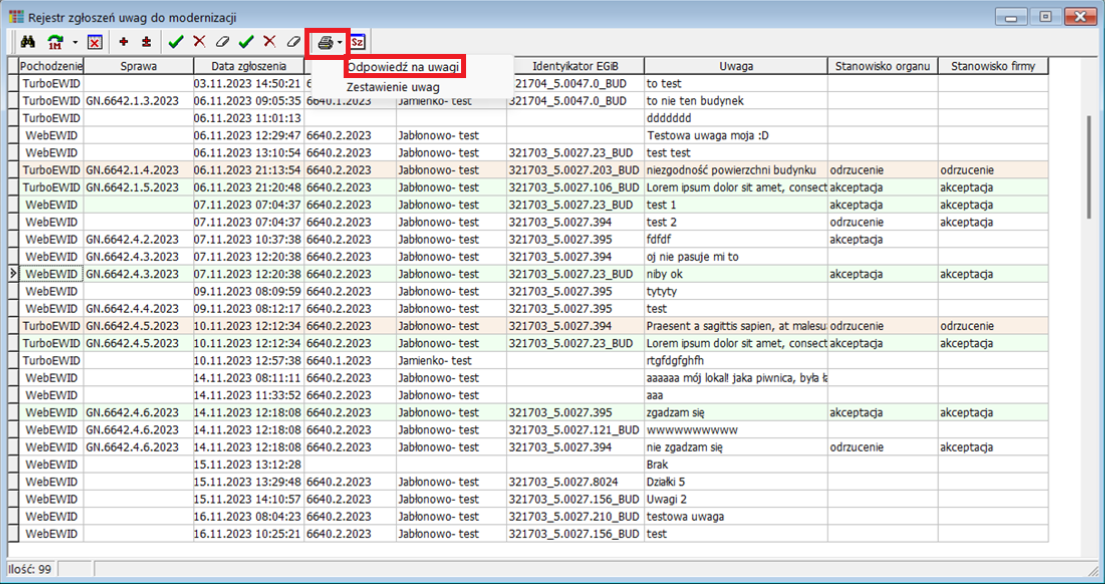Click the first green checkmark icon

176,43
